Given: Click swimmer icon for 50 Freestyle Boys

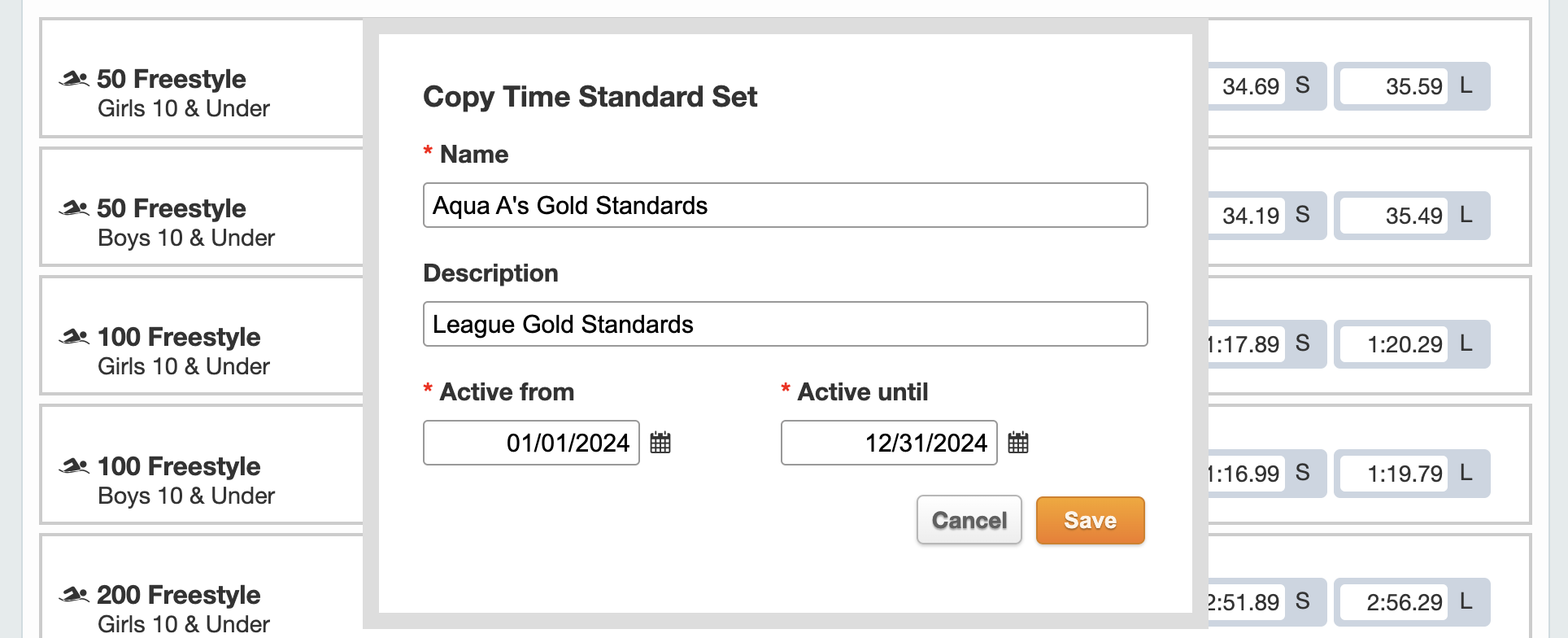Looking at the screenshot, I should click(x=74, y=208).
